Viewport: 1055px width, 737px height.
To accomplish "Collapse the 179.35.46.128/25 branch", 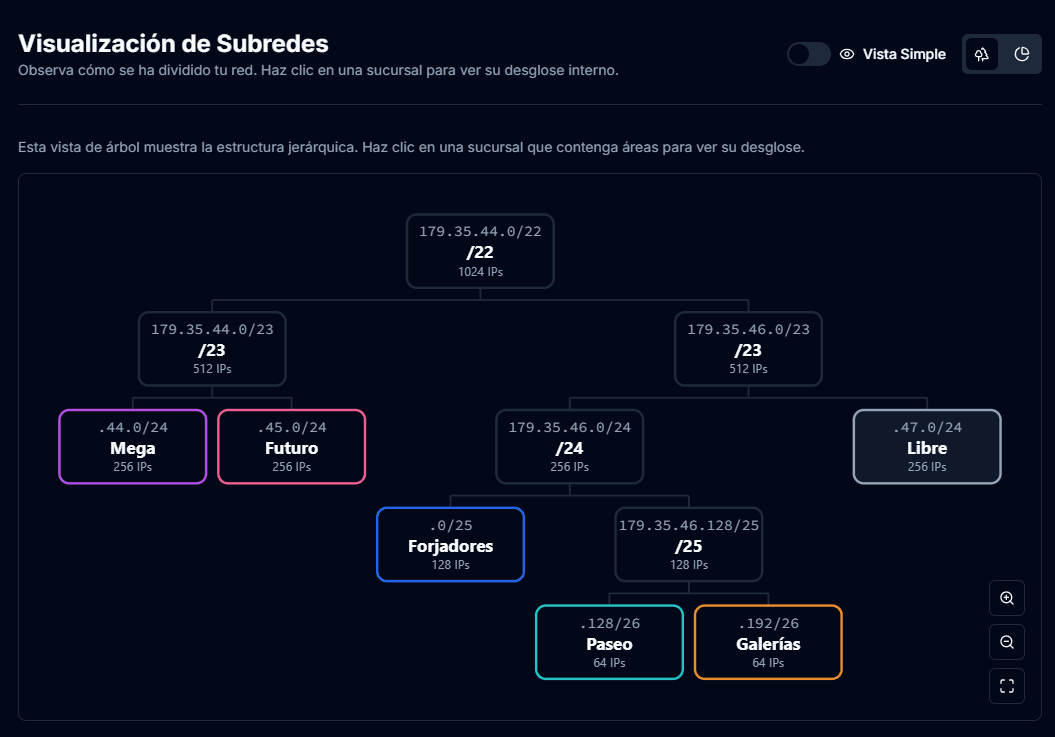I will 688,545.
